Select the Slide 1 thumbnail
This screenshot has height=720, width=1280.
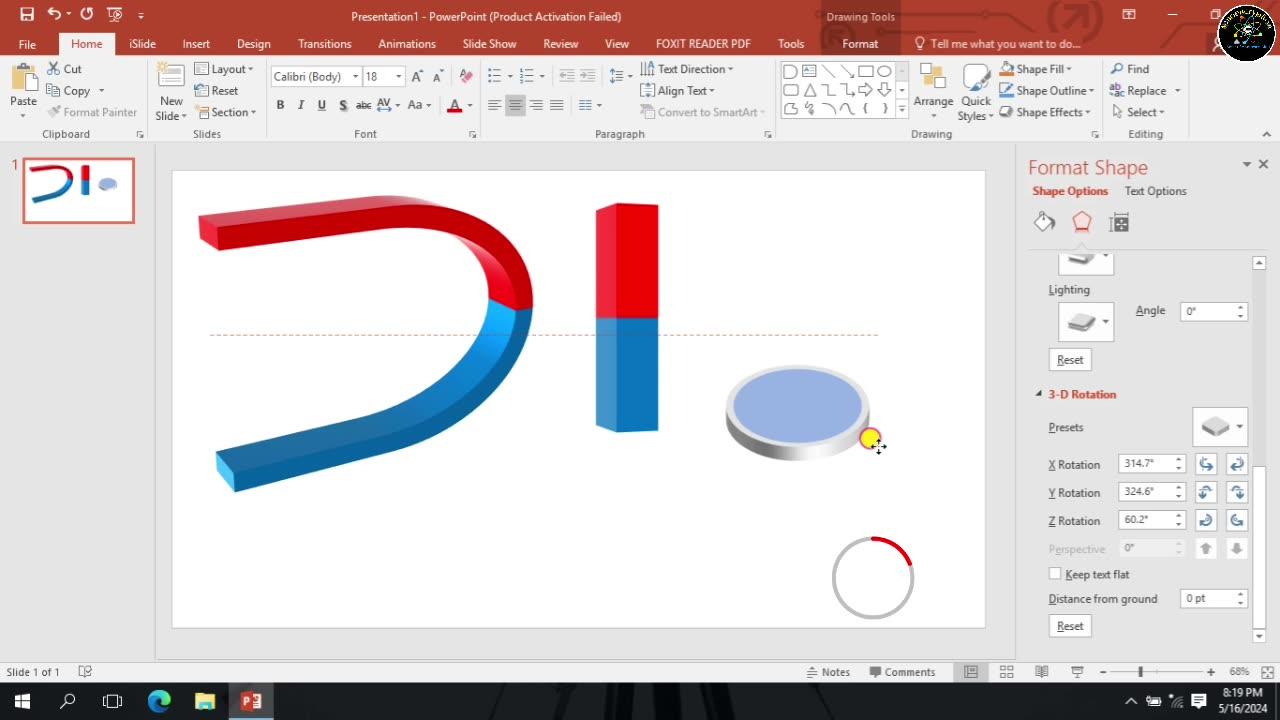point(77,190)
